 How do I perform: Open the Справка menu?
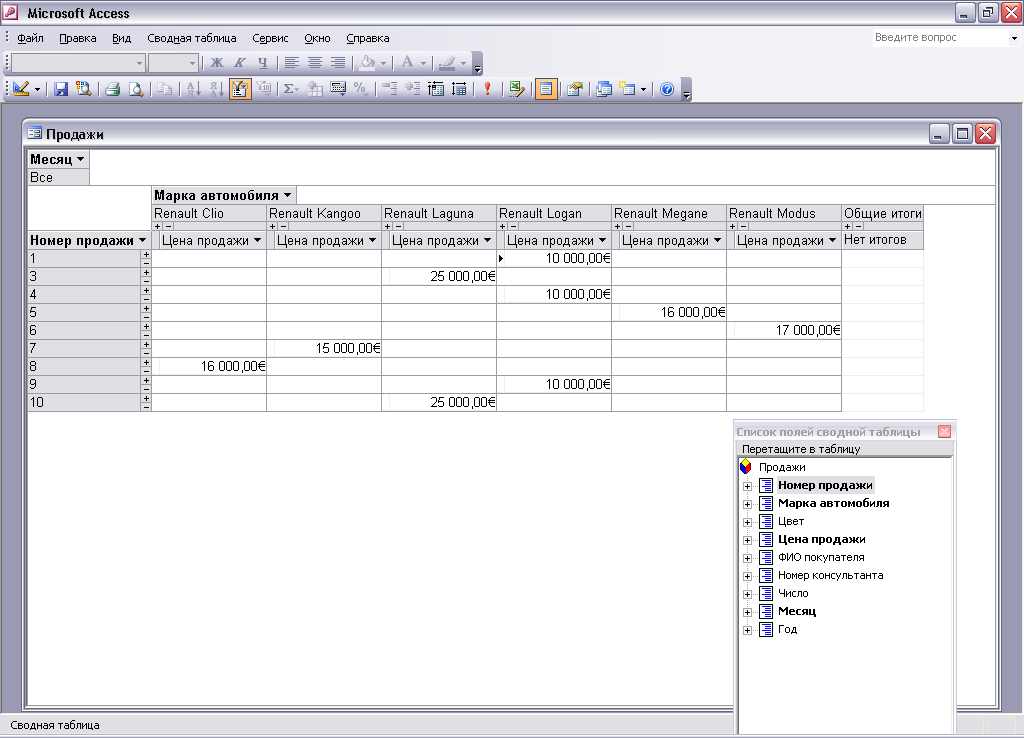pos(368,38)
